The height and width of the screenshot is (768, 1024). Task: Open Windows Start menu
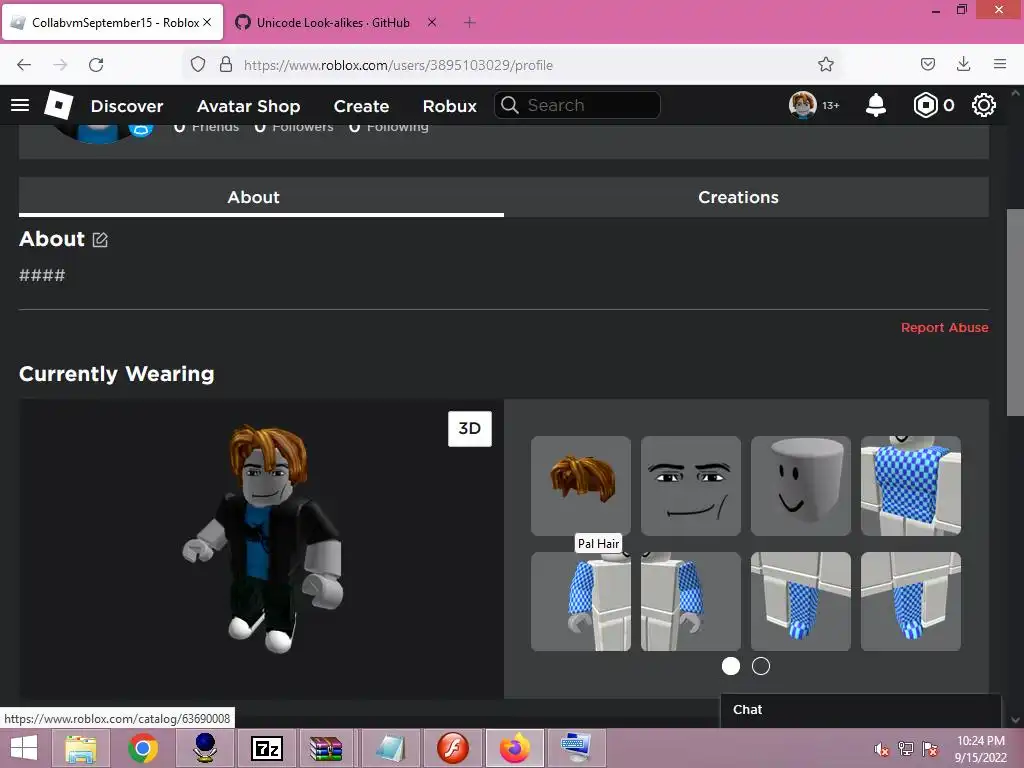coord(23,748)
